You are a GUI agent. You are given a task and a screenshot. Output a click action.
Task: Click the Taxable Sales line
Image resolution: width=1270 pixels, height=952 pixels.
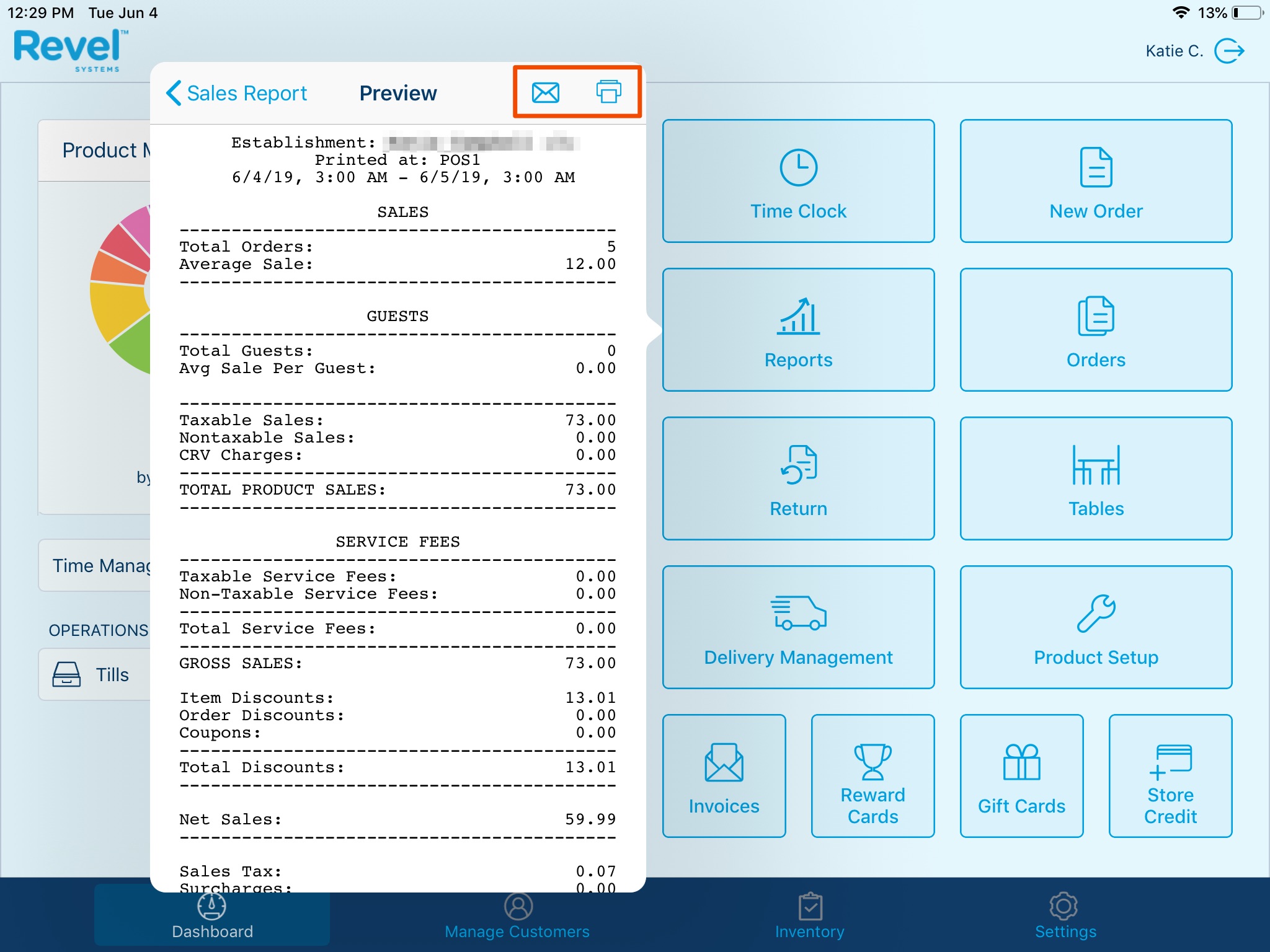pyautogui.click(x=397, y=420)
